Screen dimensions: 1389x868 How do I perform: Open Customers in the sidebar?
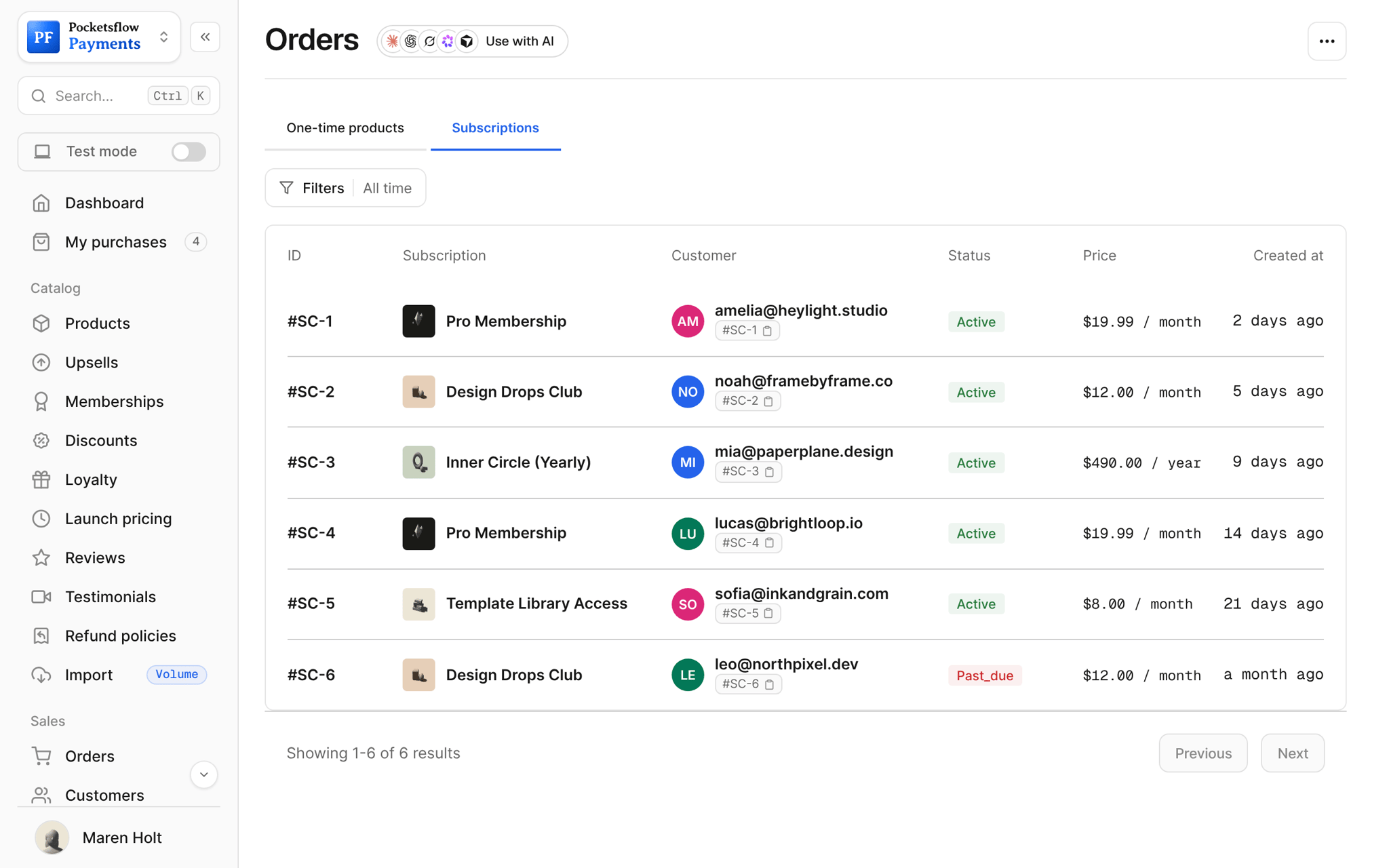click(104, 795)
